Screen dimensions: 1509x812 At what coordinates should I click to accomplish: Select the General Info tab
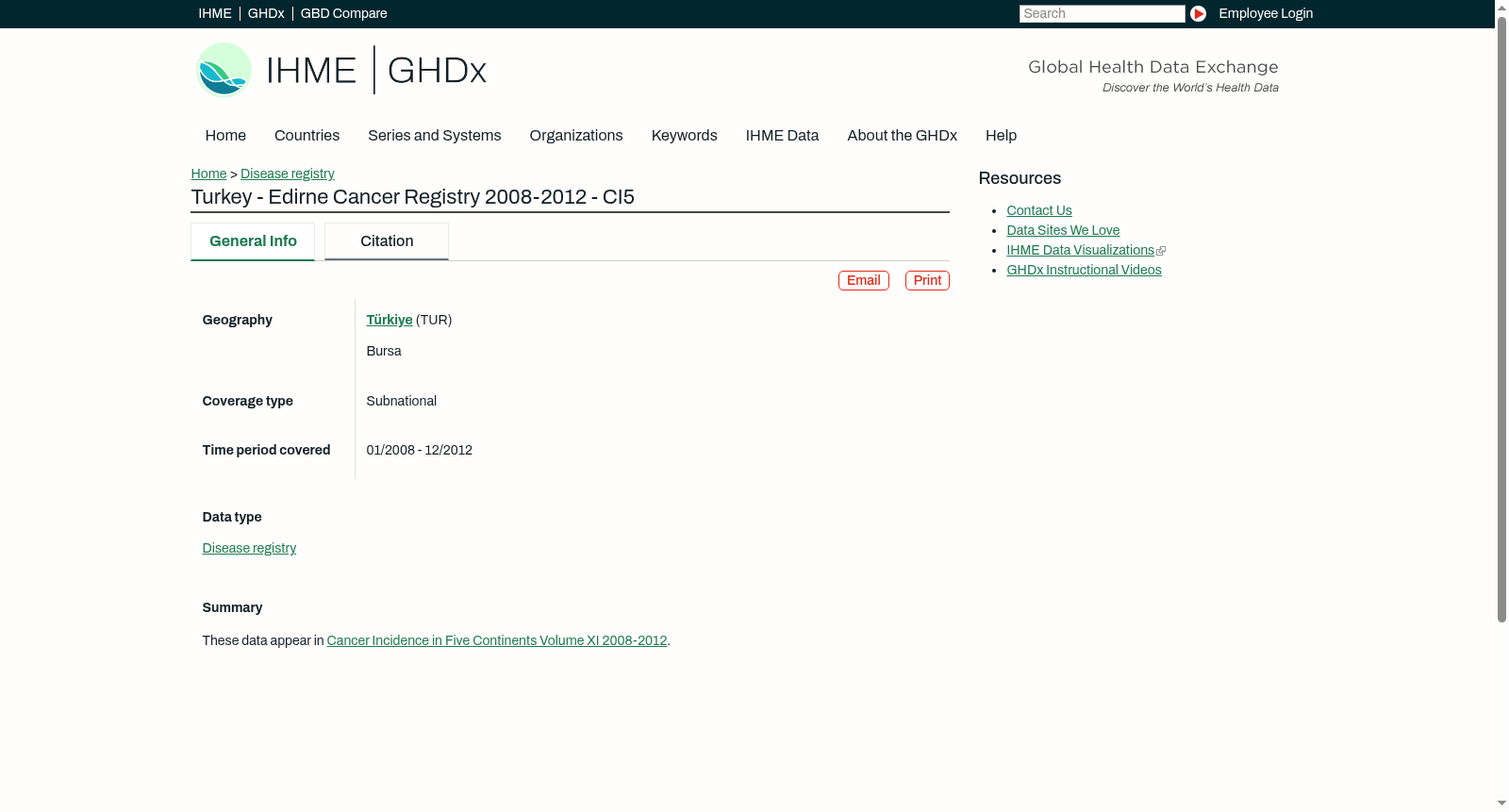(x=253, y=241)
